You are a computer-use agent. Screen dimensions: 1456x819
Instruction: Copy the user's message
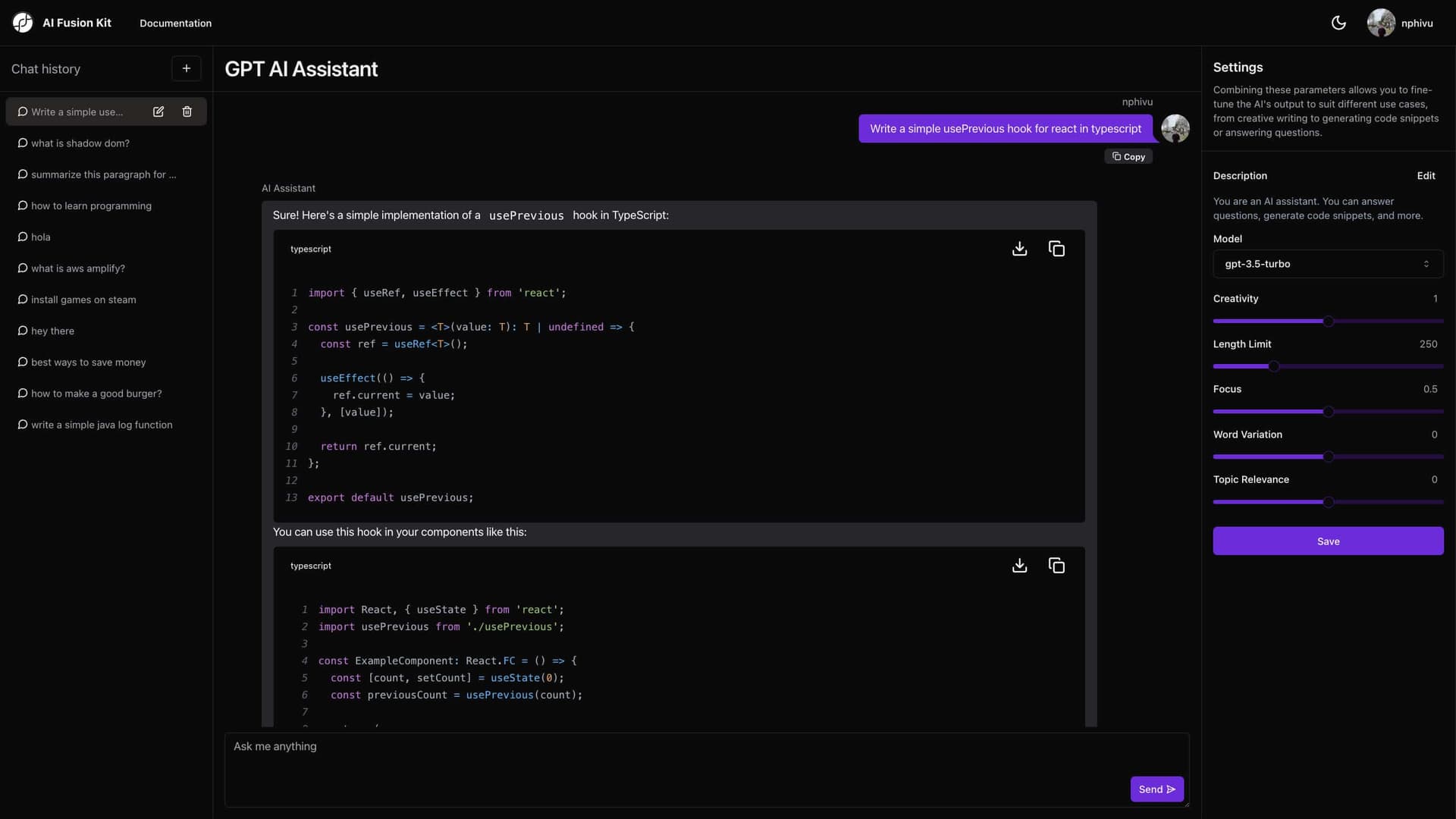1128,156
